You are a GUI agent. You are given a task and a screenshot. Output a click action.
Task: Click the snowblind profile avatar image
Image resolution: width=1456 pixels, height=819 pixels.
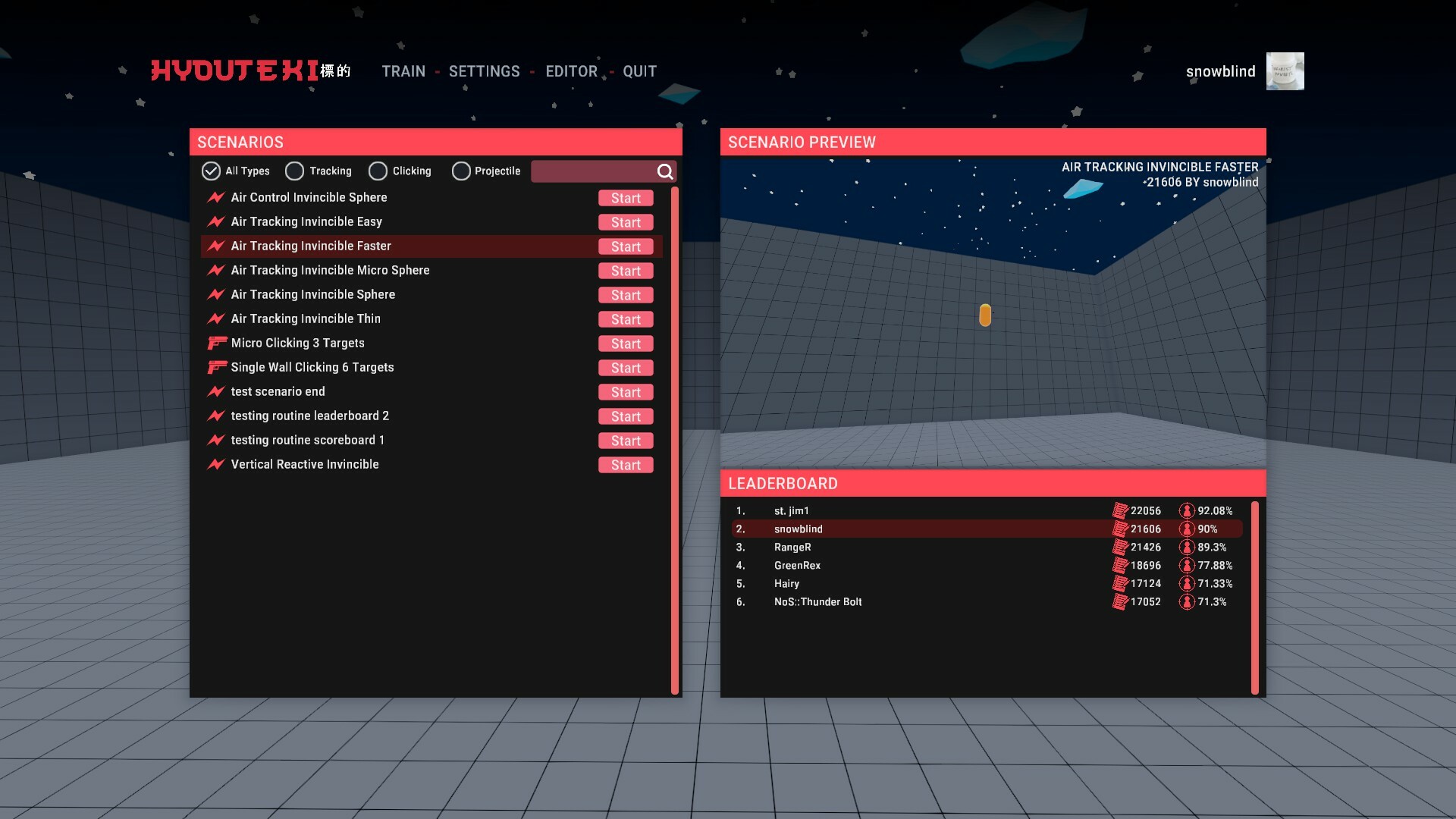1285,71
